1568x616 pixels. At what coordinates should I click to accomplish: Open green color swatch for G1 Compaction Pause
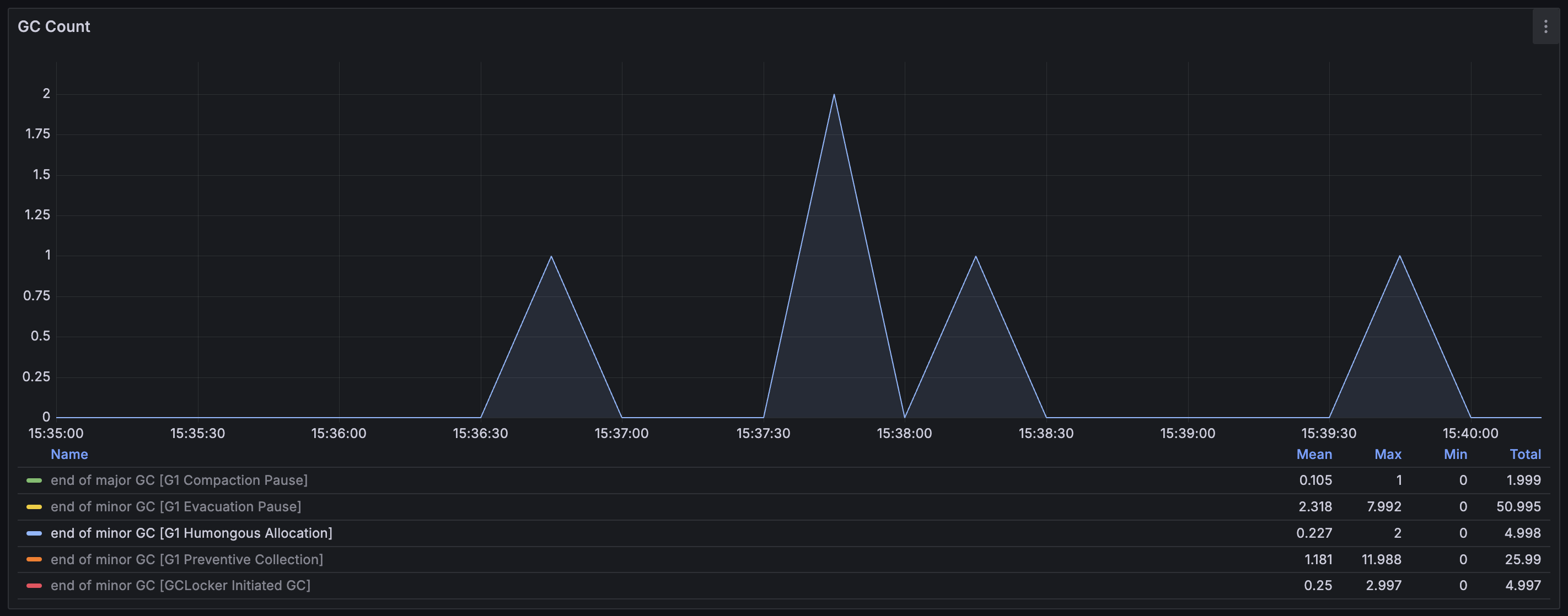pos(34,480)
